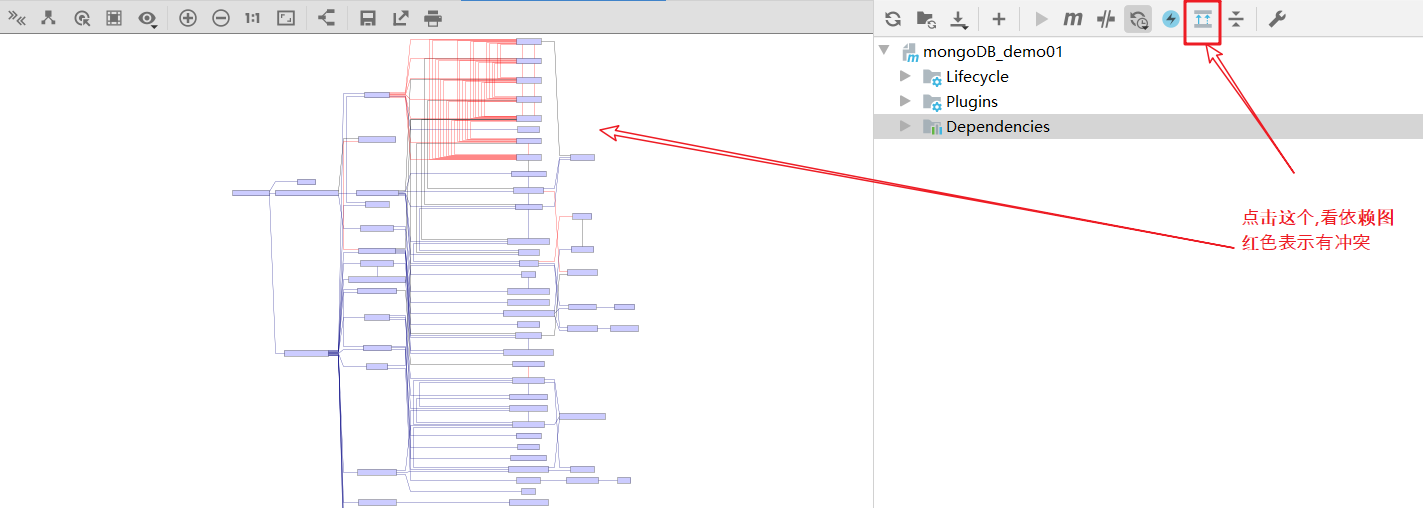Screen dimensions: 1423x508
Task: Click the collapse all icon in Maven panel
Action: tap(1236, 19)
